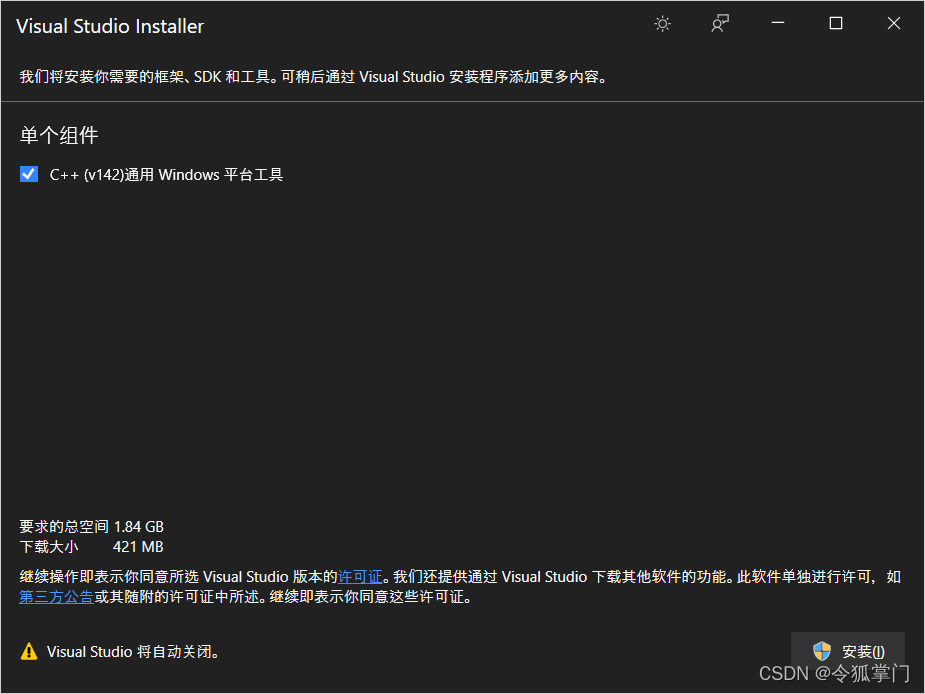Viewport: 925px width, 694px height.
Task: Click the minimize icon in the title bar
Action: [x=777, y=22]
